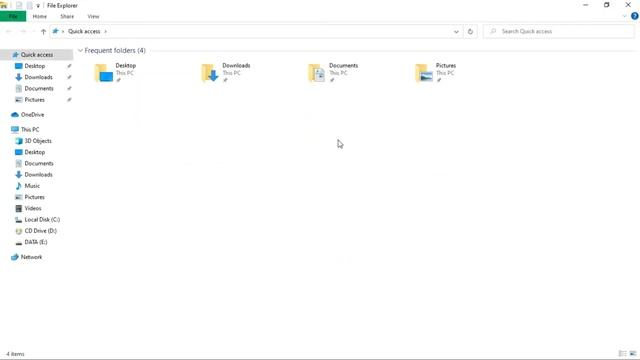Open DATA (E:) drive

coord(36,242)
